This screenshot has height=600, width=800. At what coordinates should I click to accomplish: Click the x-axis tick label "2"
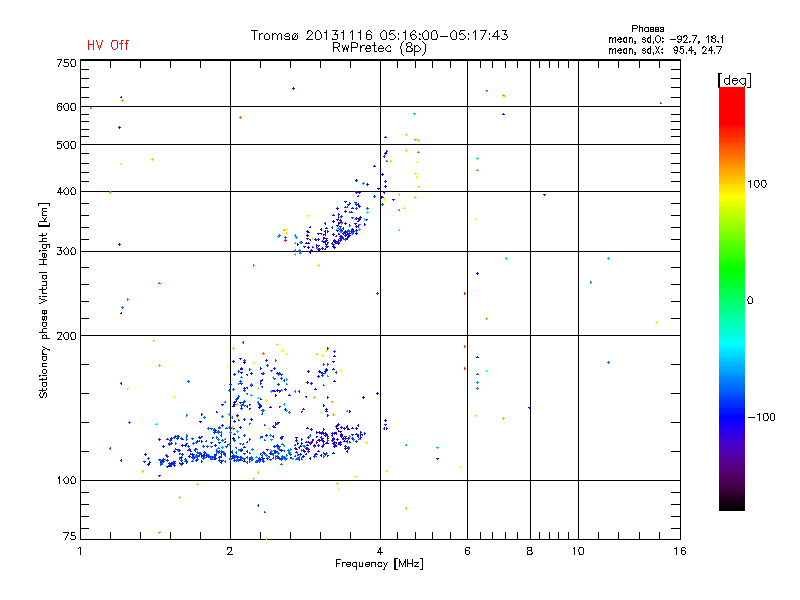click(x=230, y=551)
